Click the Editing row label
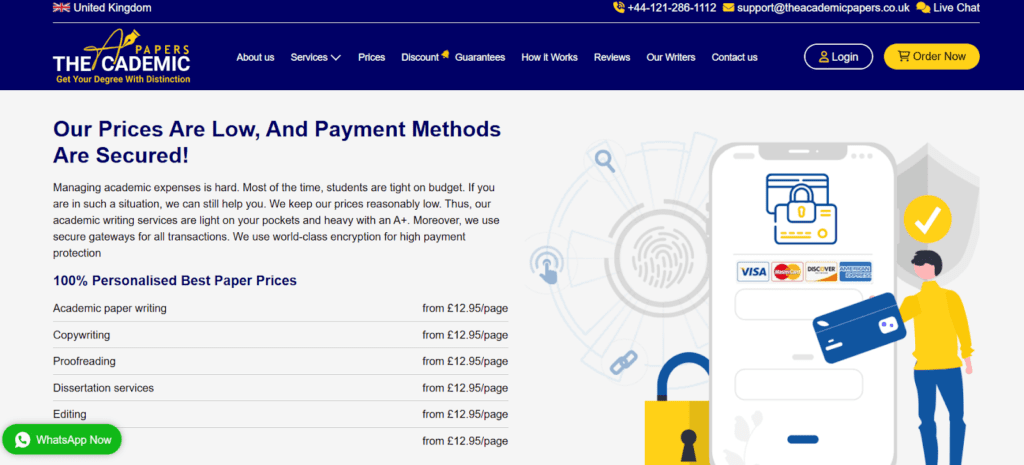Viewport: 1024px width, 465px height. point(69,414)
